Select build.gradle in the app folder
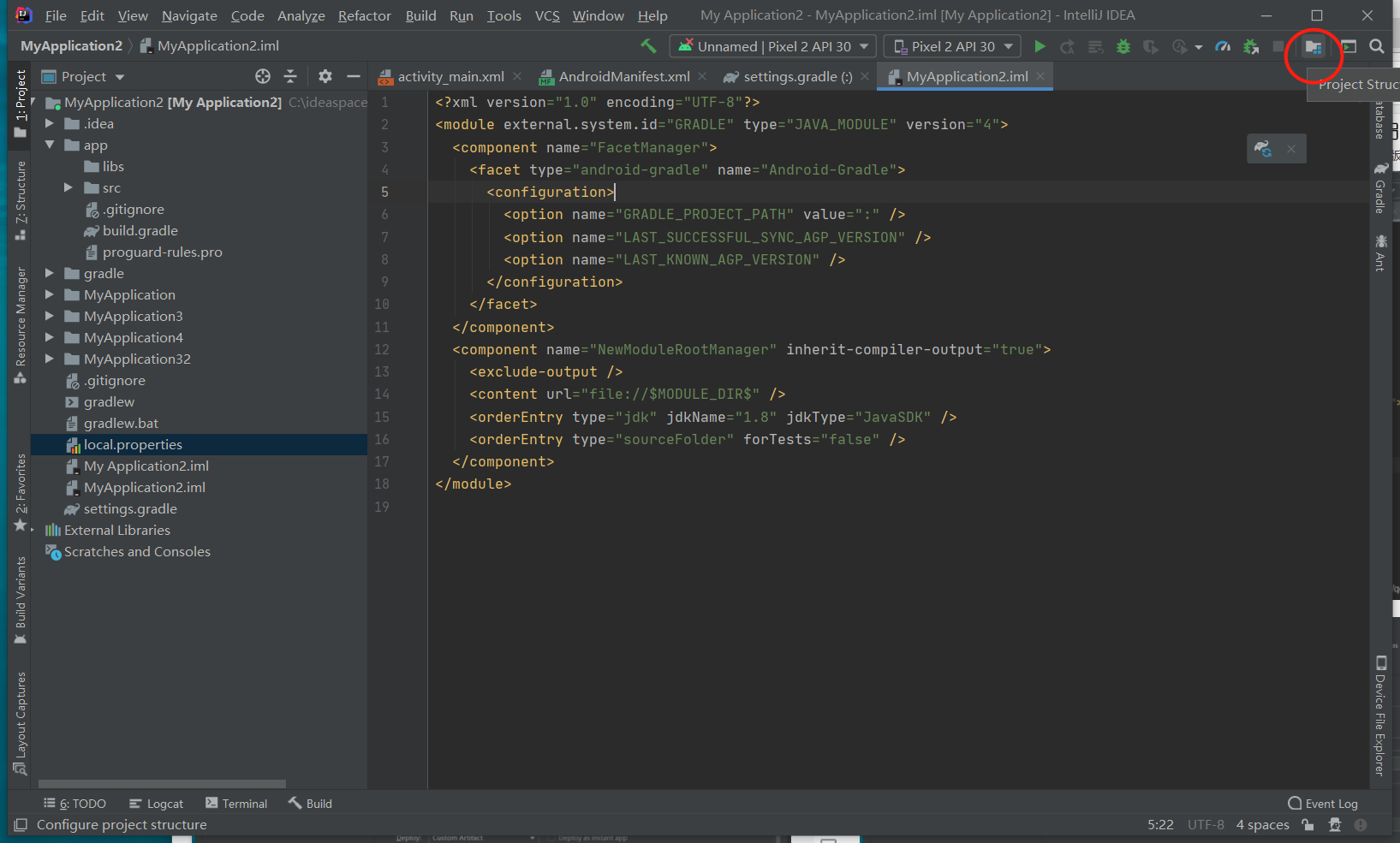This screenshot has width=1400, height=843. [x=140, y=230]
